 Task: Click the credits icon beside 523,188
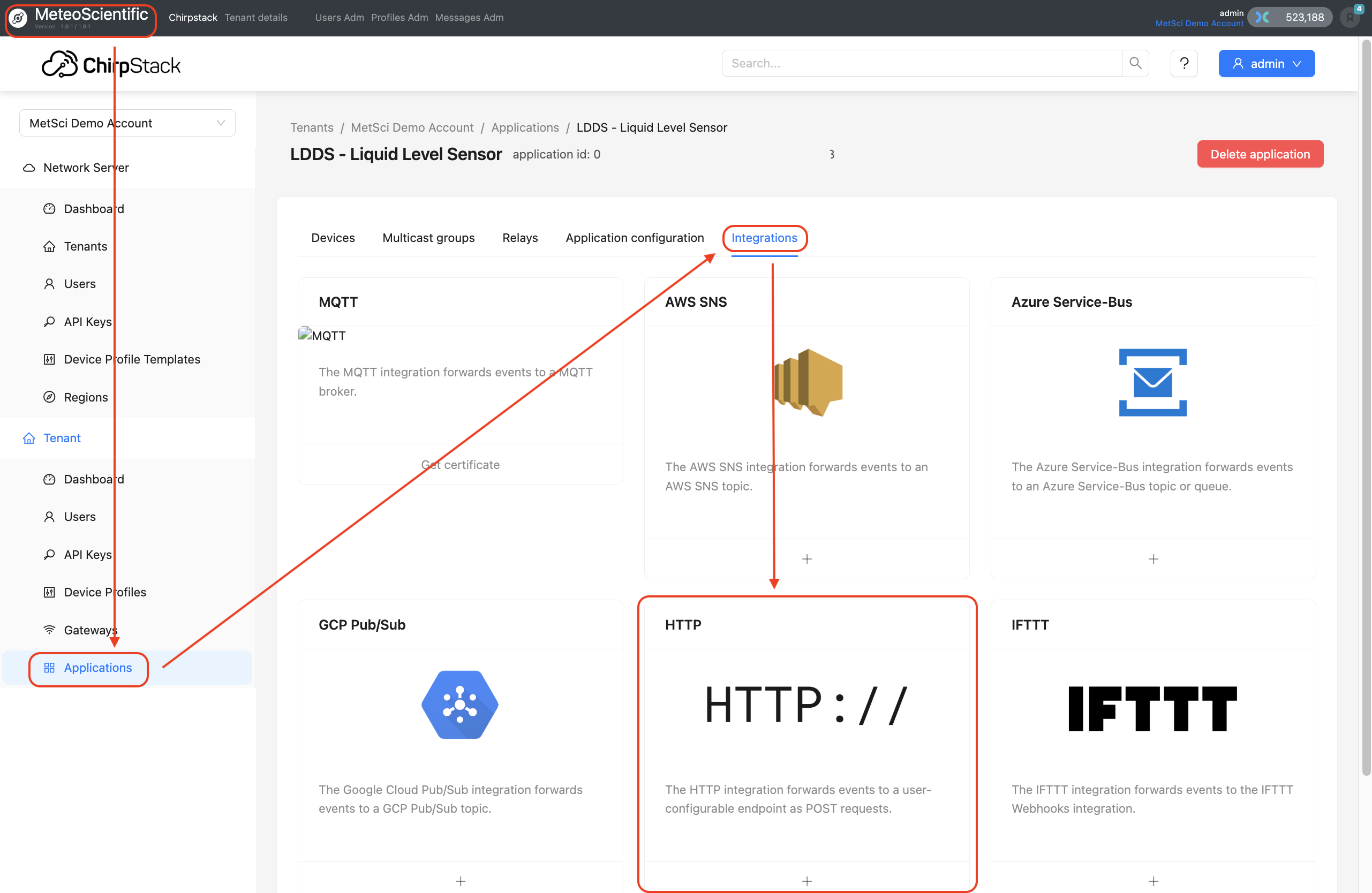[1262, 17]
